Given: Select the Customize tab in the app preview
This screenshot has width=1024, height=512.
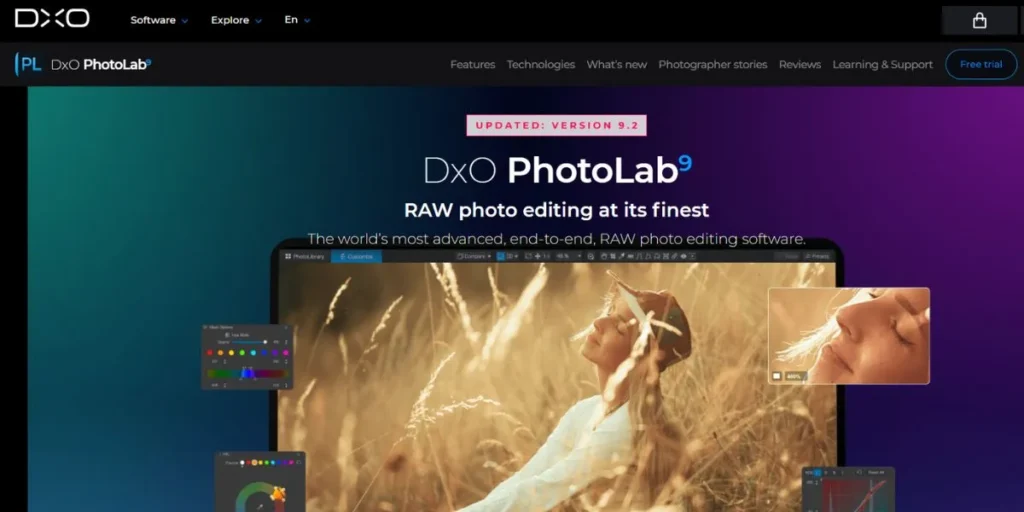Looking at the screenshot, I should click(357, 257).
